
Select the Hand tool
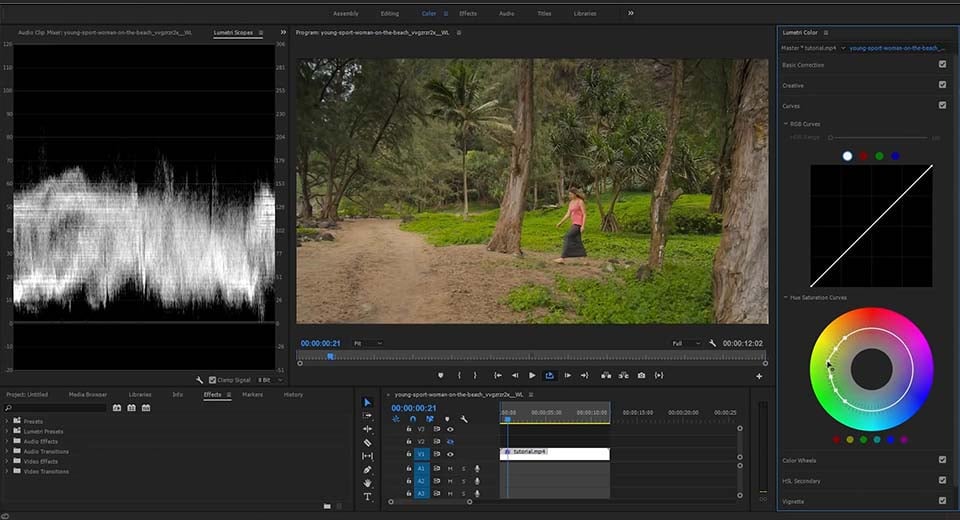tap(367, 483)
